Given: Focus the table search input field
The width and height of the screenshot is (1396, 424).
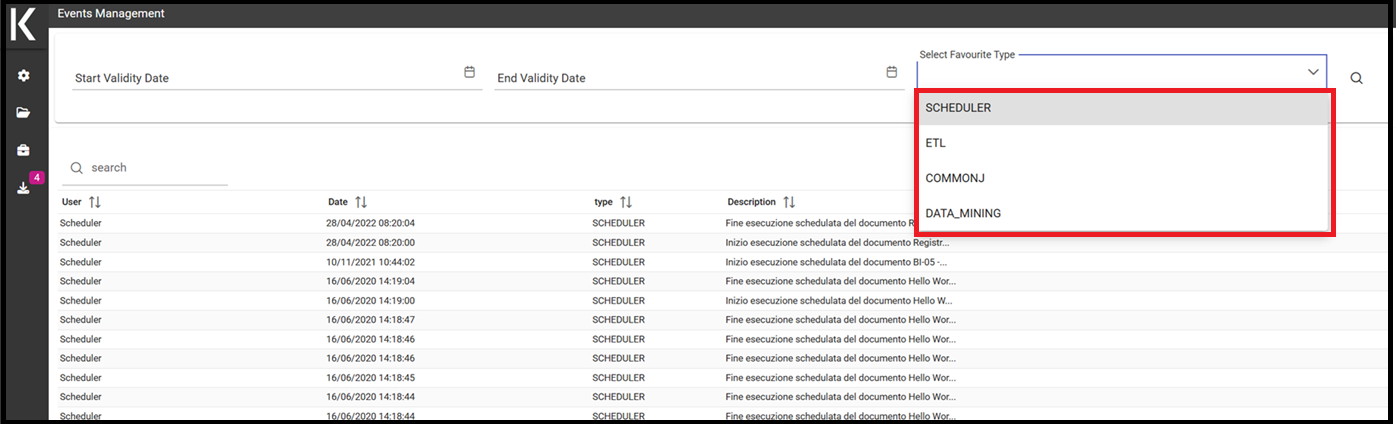Looking at the screenshot, I should [x=155, y=168].
